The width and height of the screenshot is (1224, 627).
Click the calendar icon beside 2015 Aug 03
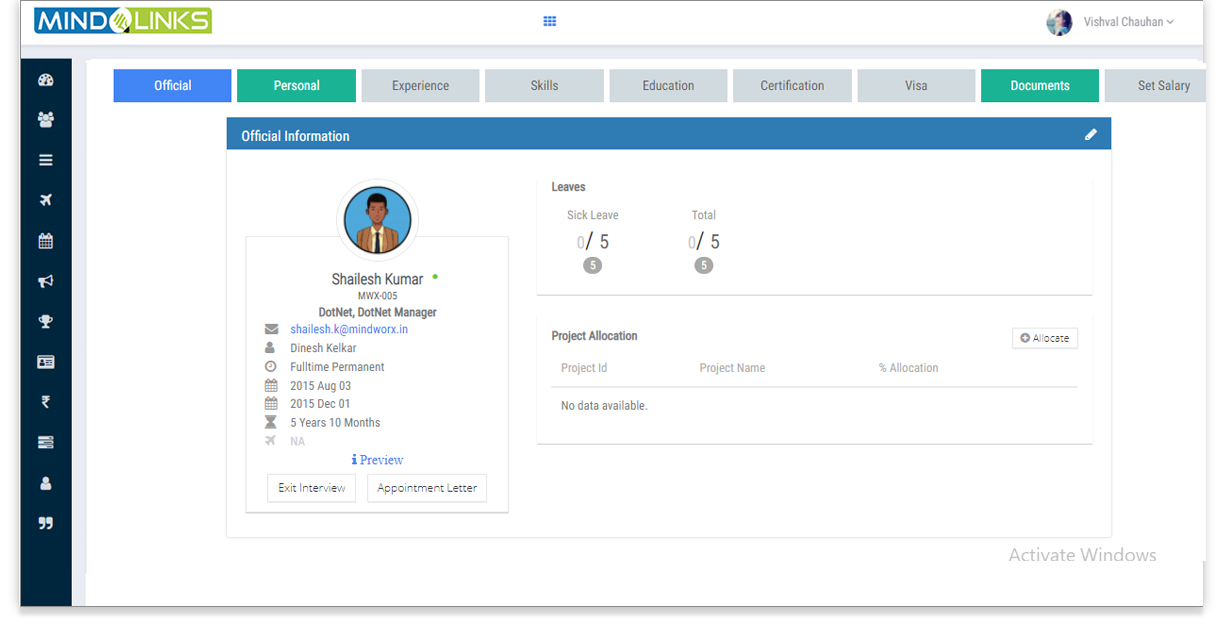click(270, 385)
